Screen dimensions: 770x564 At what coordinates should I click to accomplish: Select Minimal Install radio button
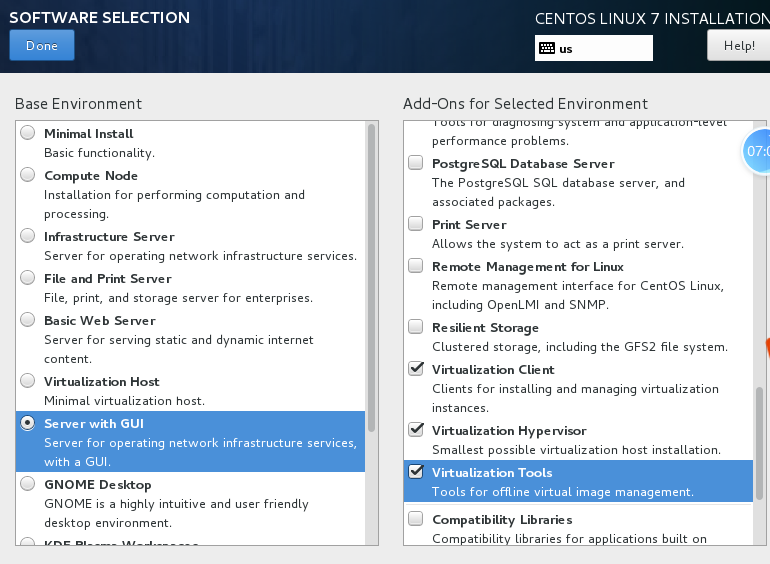click(x=27, y=133)
